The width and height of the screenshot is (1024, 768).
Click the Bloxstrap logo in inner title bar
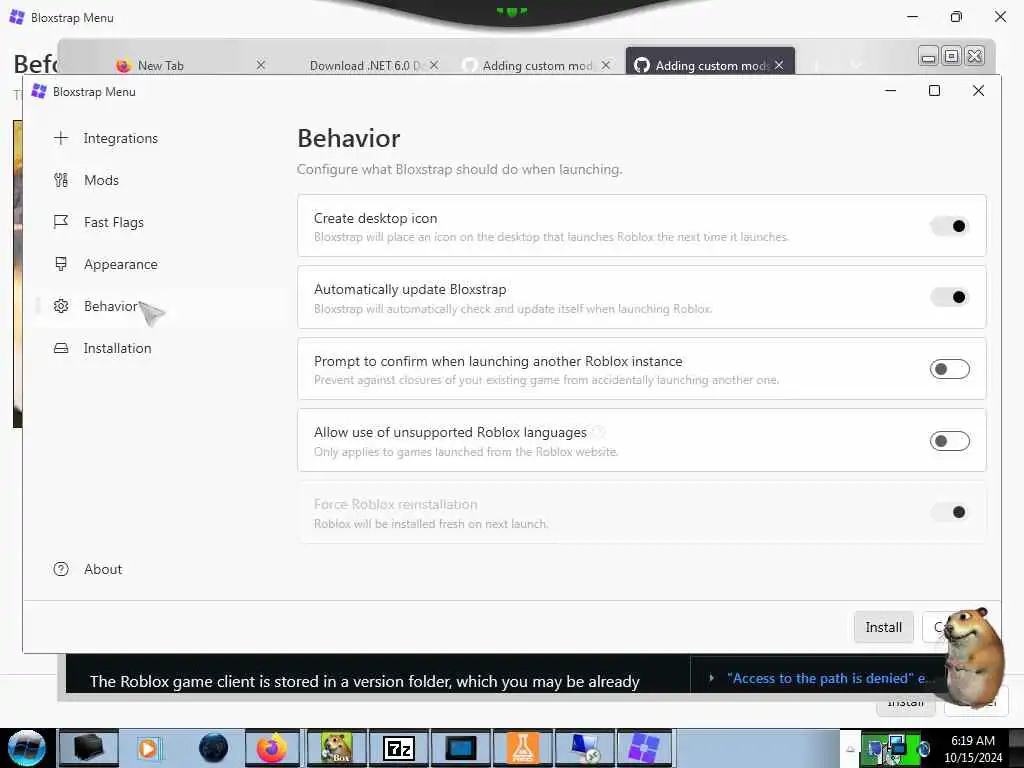coord(39,91)
